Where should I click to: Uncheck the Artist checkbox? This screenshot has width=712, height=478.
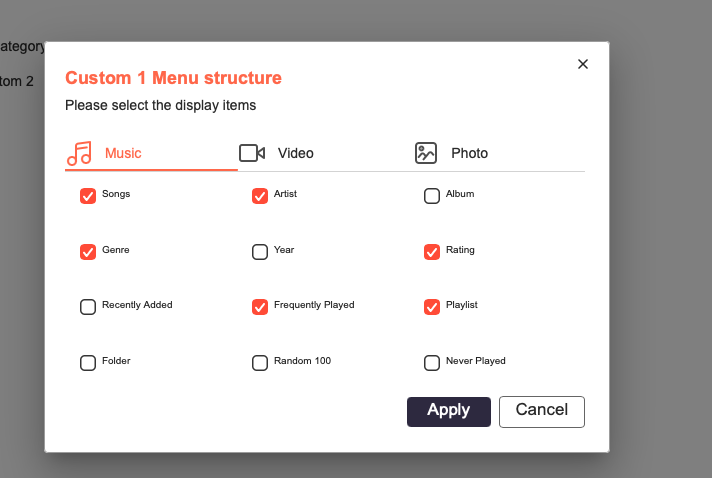tap(260, 196)
